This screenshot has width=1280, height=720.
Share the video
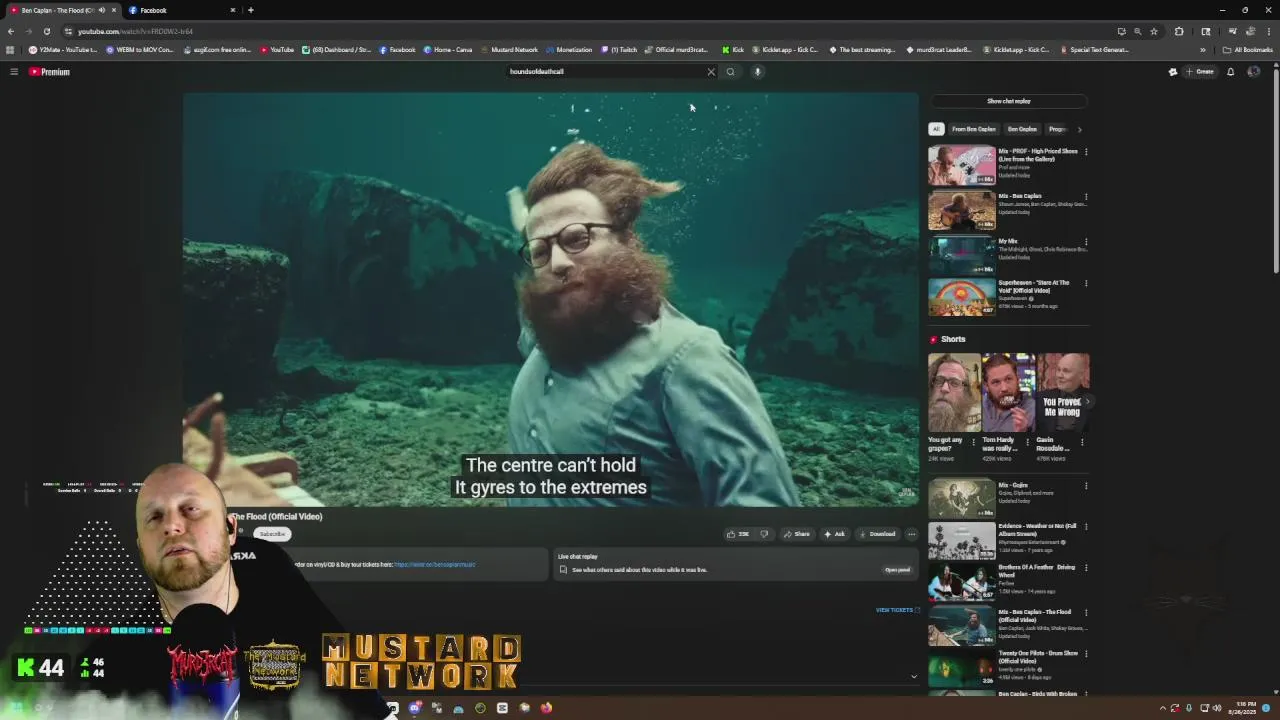797,534
